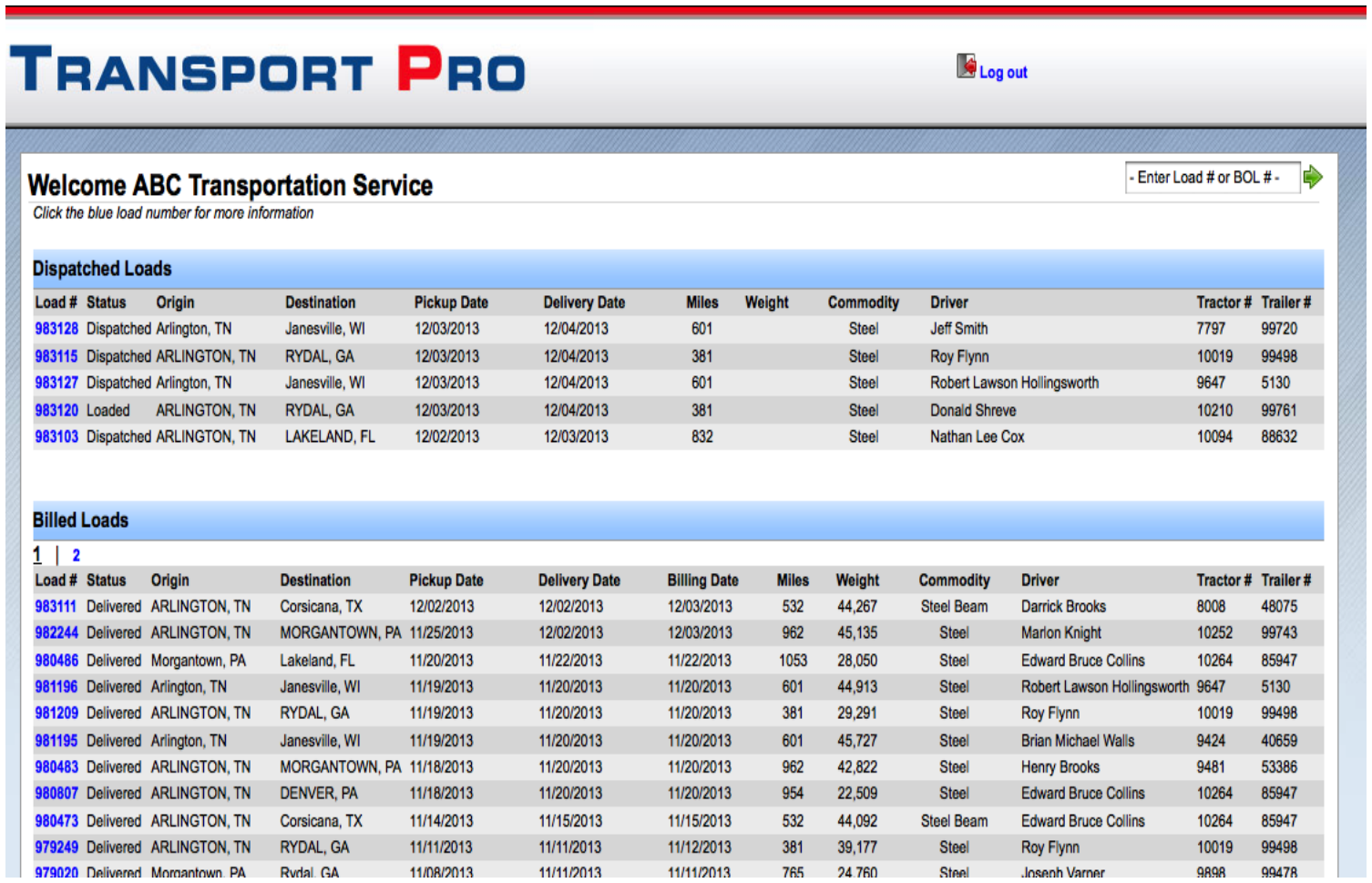Click weight value 44,267
The width and height of the screenshot is (1372, 883).
point(857,607)
